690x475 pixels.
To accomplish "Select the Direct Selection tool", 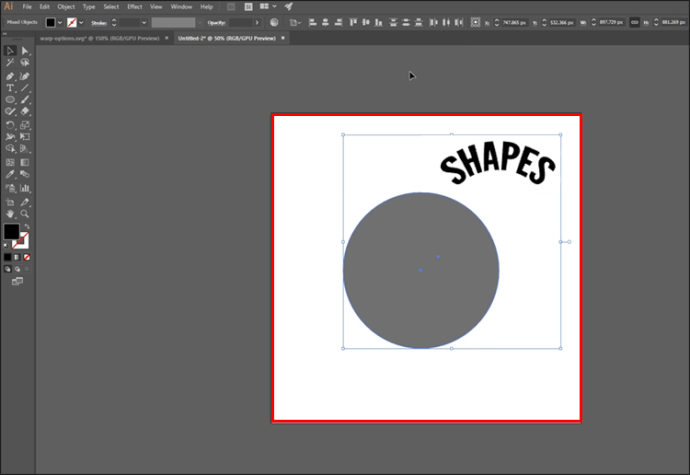I will click(x=25, y=51).
